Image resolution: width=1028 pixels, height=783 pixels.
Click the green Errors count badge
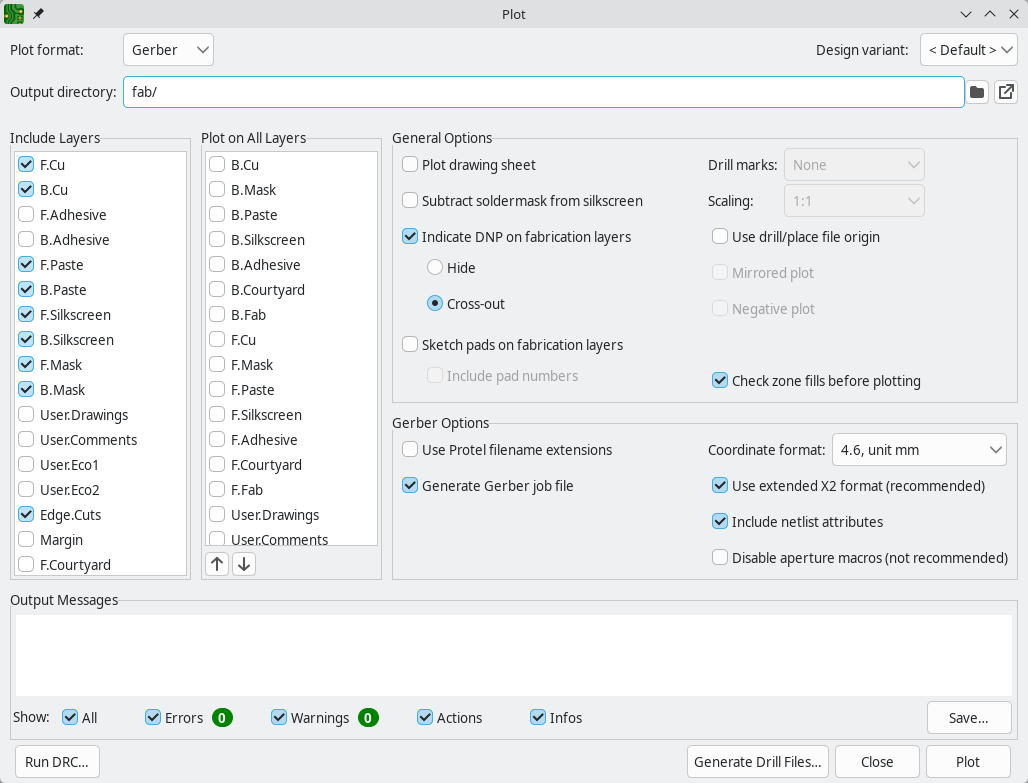(222, 718)
